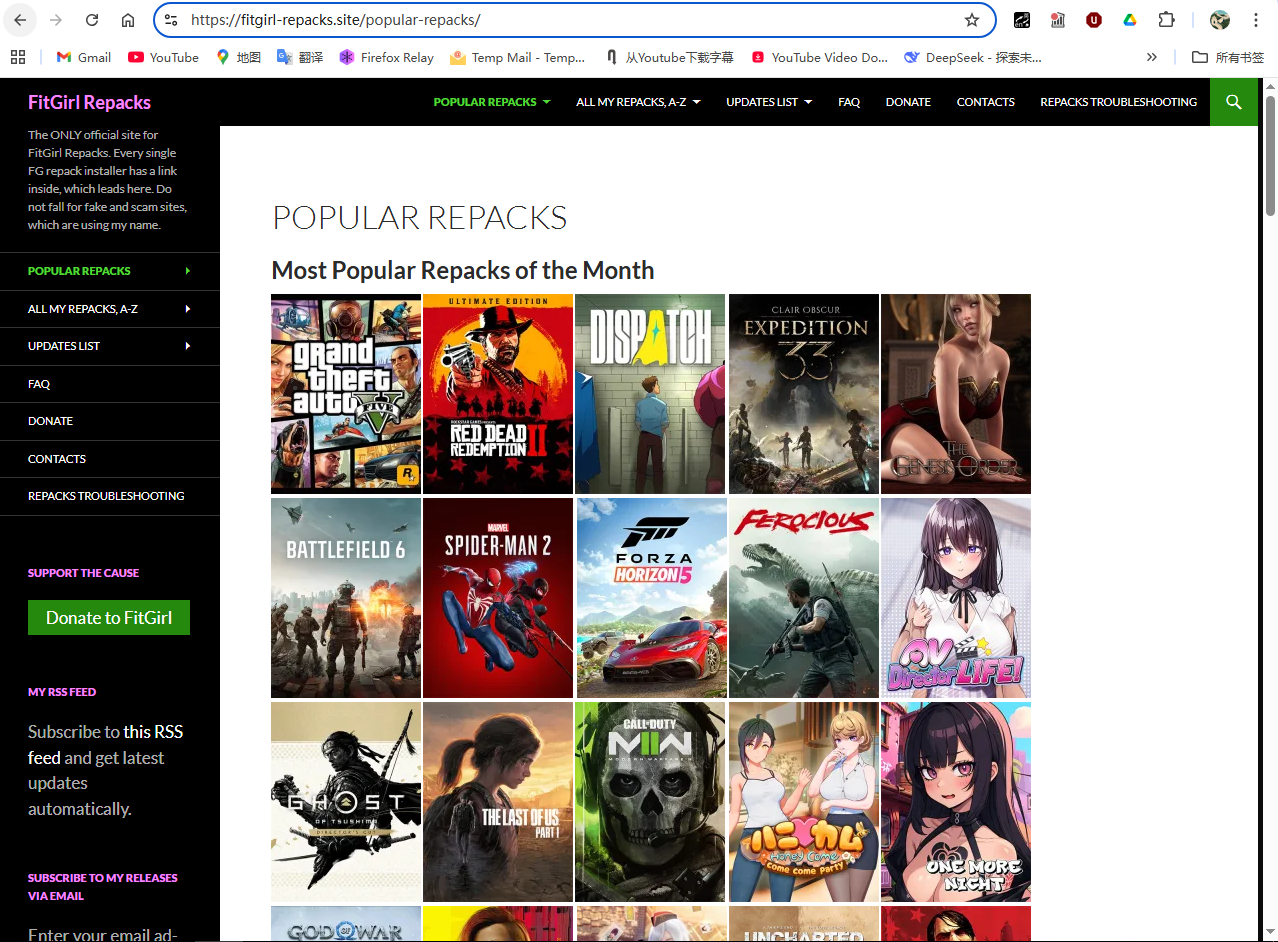Screen dimensions: 1278x942
Task: Open FAQ in the top navigation
Action: pos(849,102)
